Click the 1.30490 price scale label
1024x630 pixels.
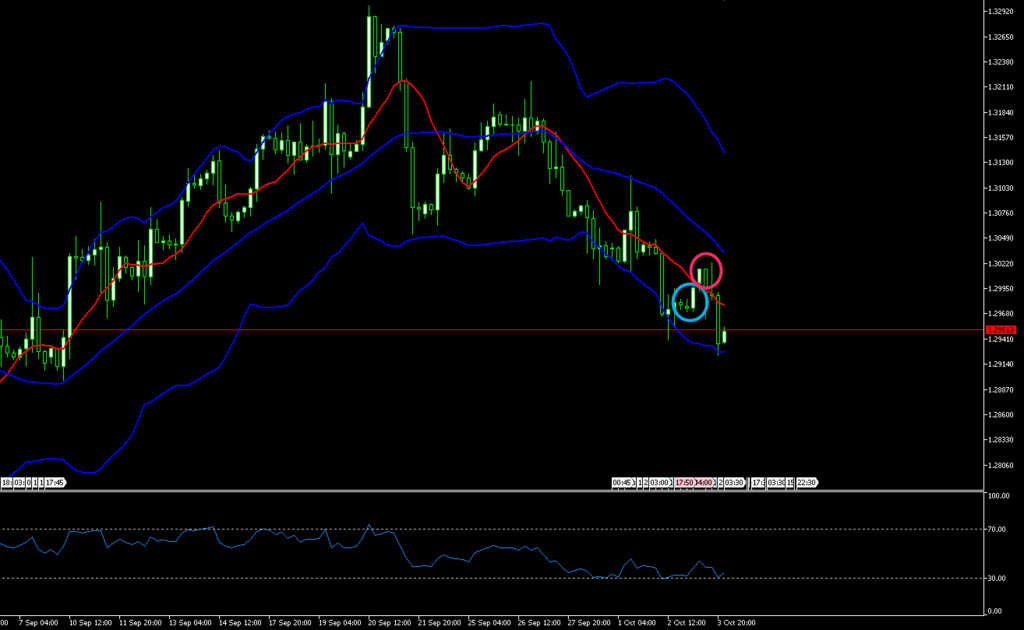pyautogui.click(x=1000, y=238)
